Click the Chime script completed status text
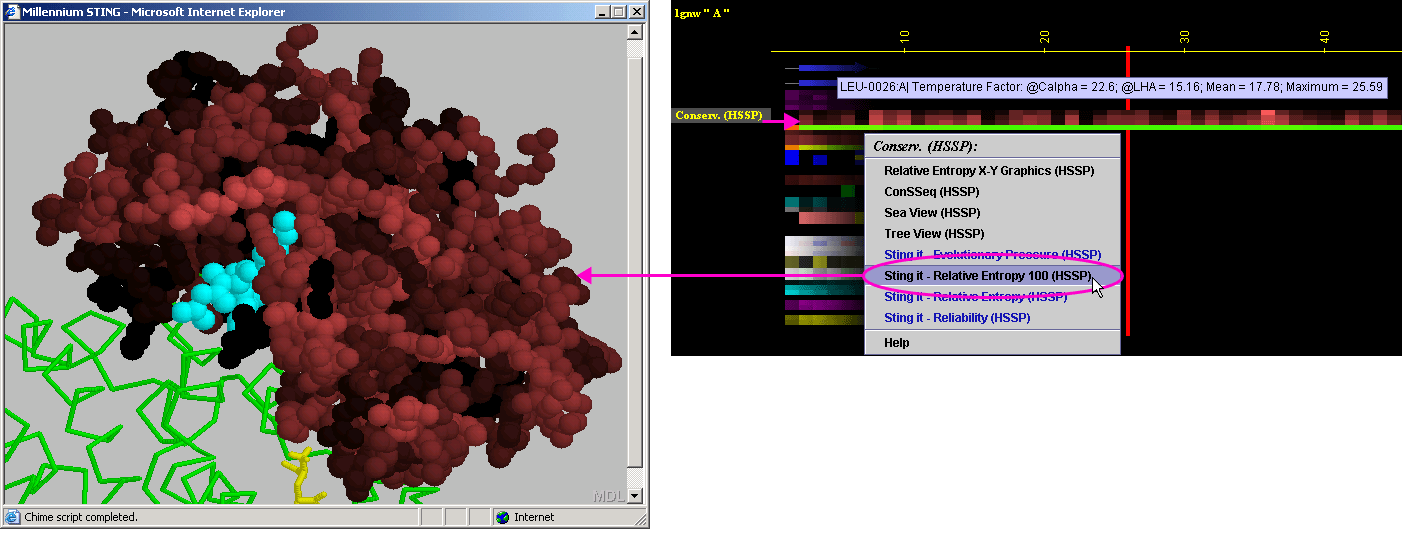Viewport: 1402px width, 539px height. pos(81,517)
